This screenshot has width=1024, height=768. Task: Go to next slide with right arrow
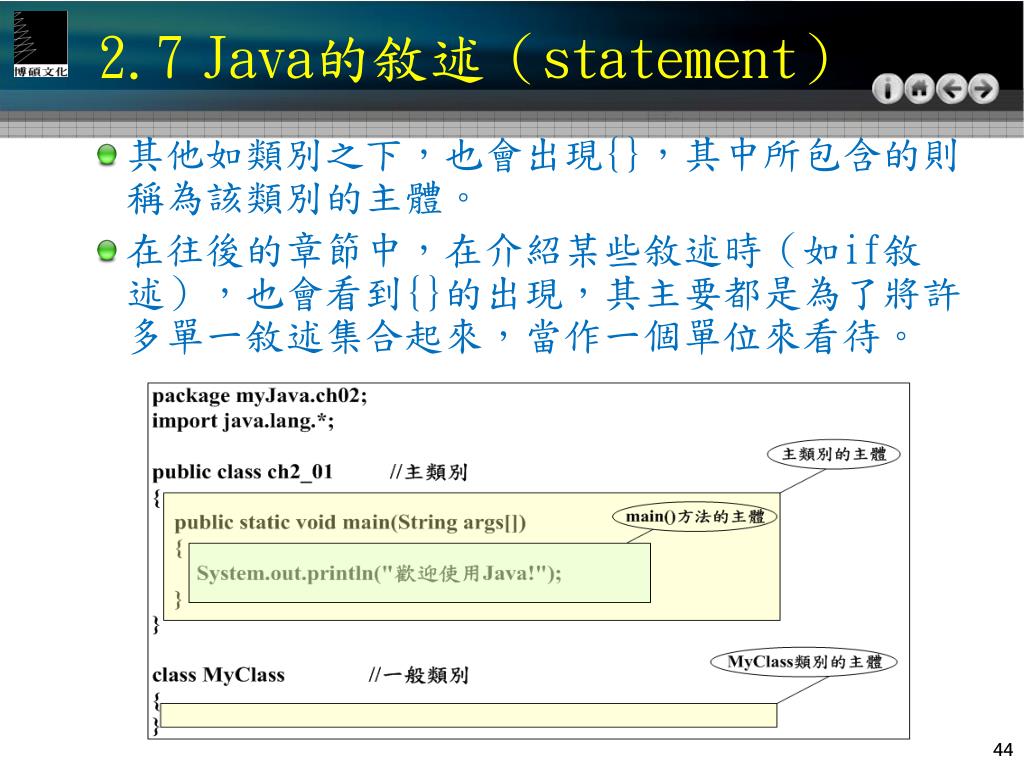point(983,89)
